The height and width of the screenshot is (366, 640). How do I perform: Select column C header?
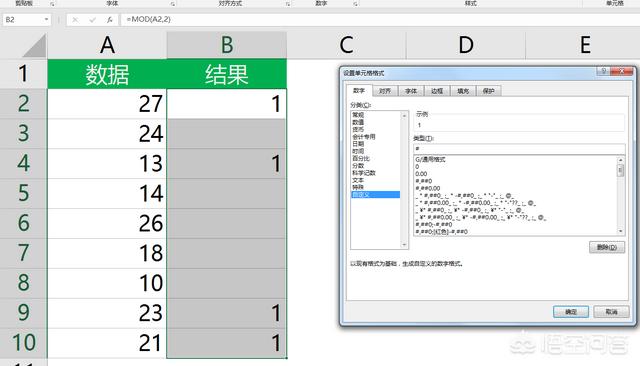tap(347, 45)
